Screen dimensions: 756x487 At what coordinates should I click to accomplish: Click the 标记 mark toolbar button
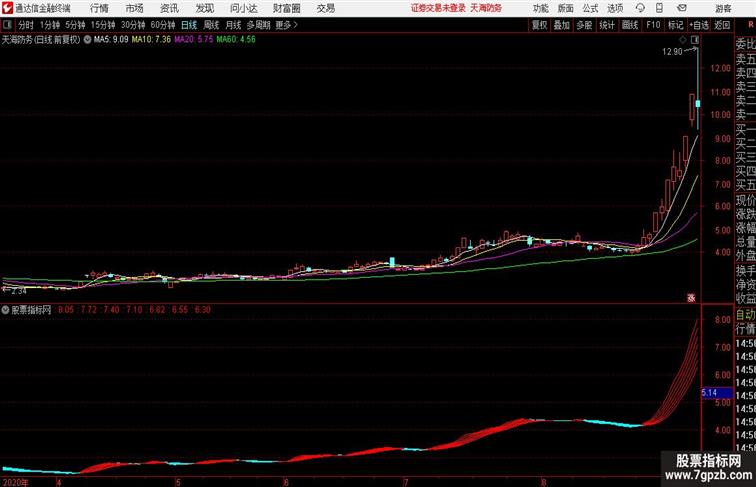click(675, 25)
